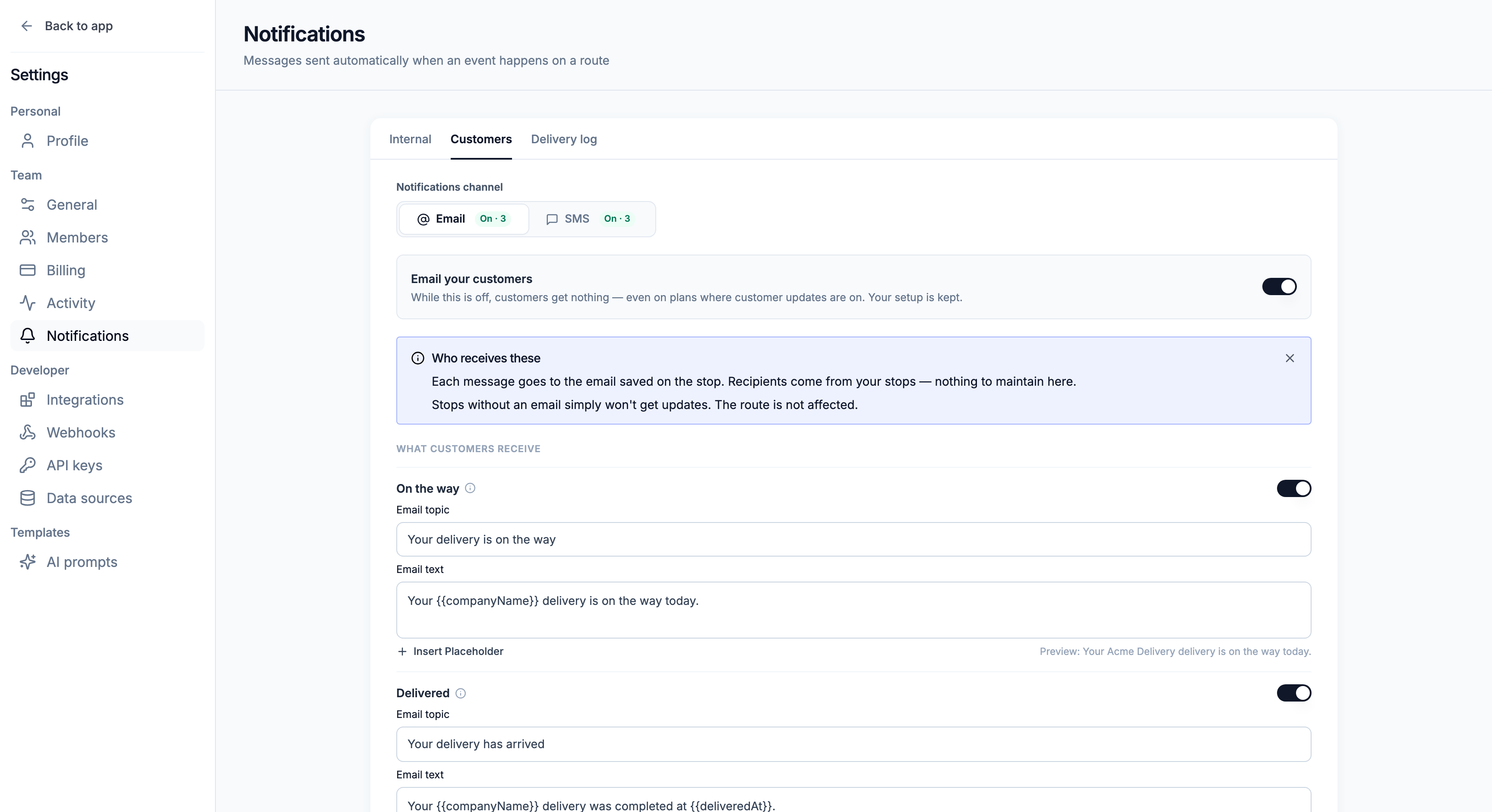Select the SMS notifications channel

point(590,219)
